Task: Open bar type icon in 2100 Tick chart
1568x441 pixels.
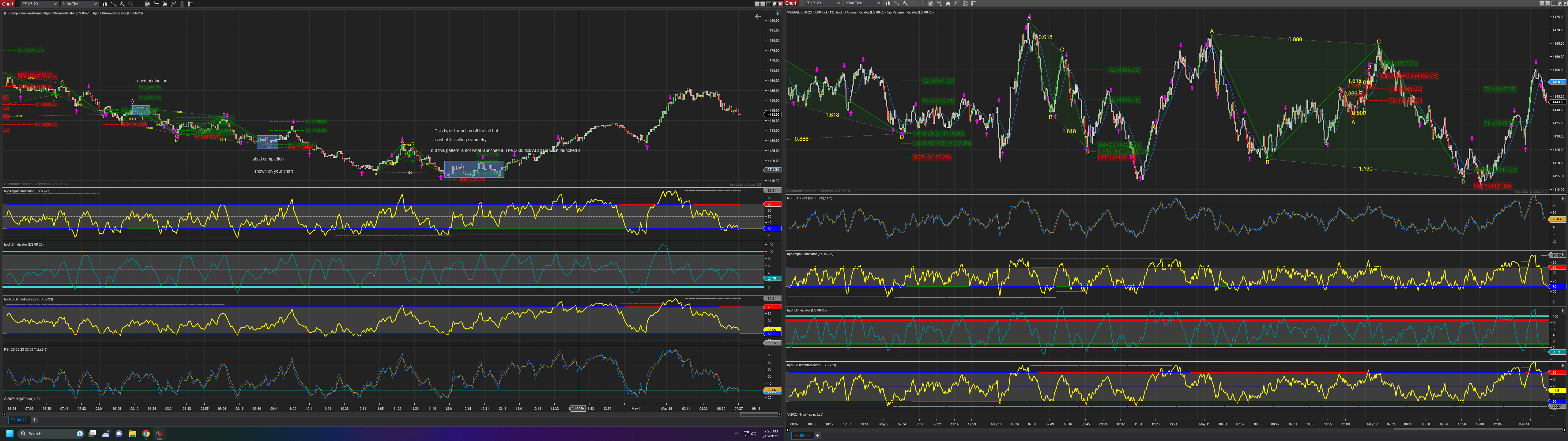Action: click(x=105, y=4)
